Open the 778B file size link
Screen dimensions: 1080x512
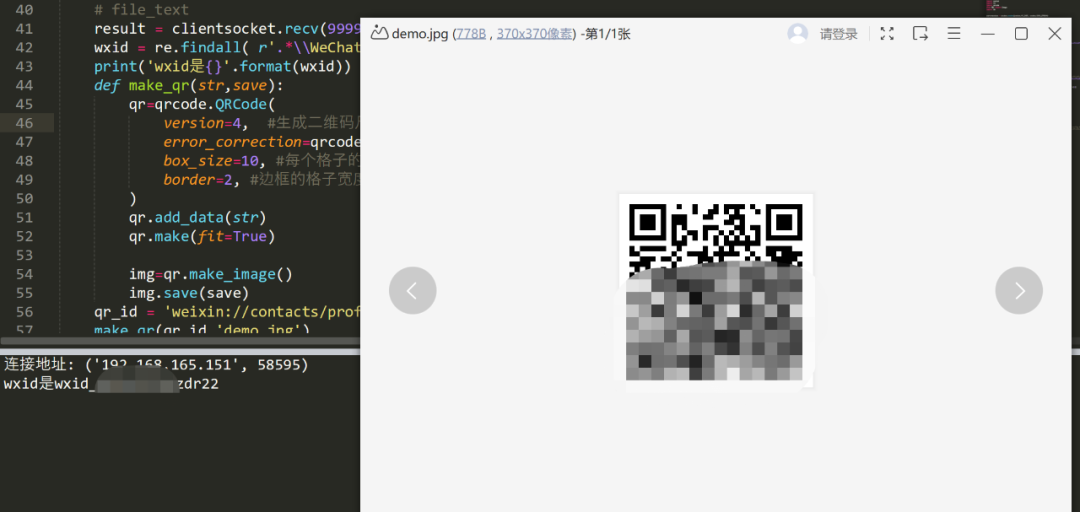coord(470,34)
